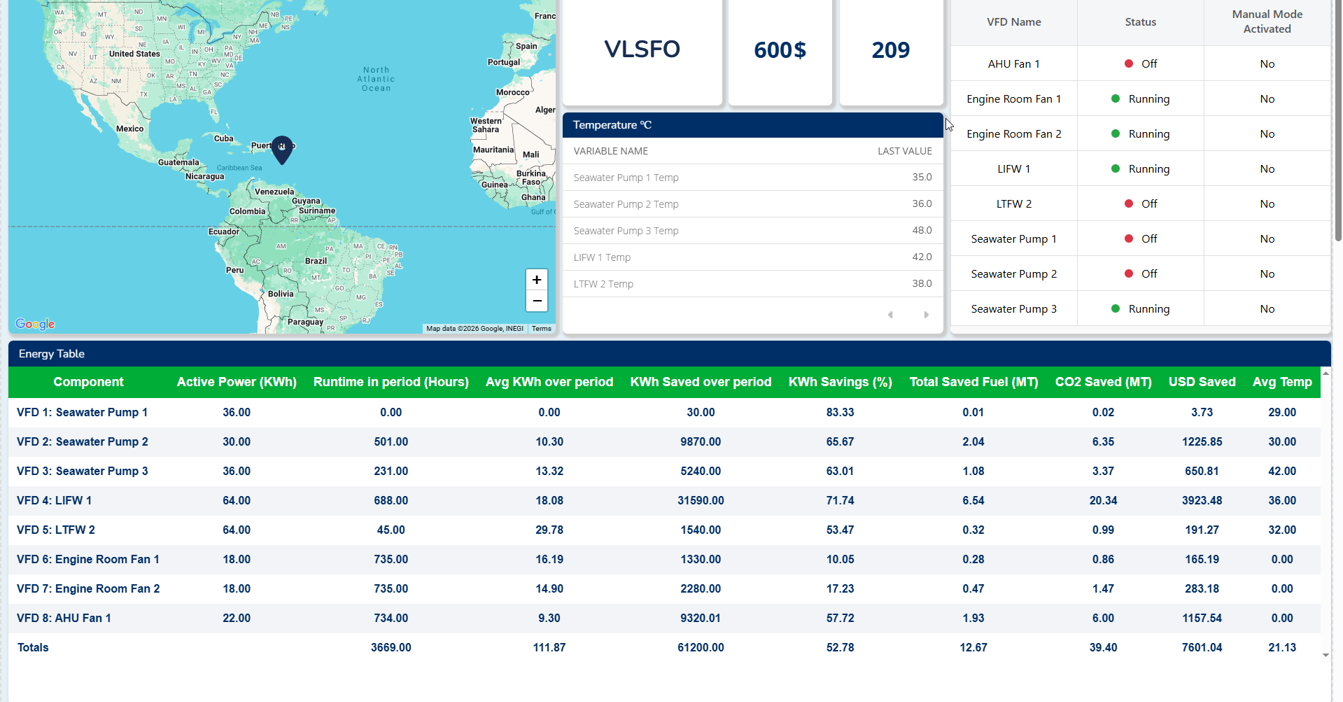Go to previous page of Temperature table
Image resolution: width=1343 pixels, height=702 pixels.
[890, 315]
